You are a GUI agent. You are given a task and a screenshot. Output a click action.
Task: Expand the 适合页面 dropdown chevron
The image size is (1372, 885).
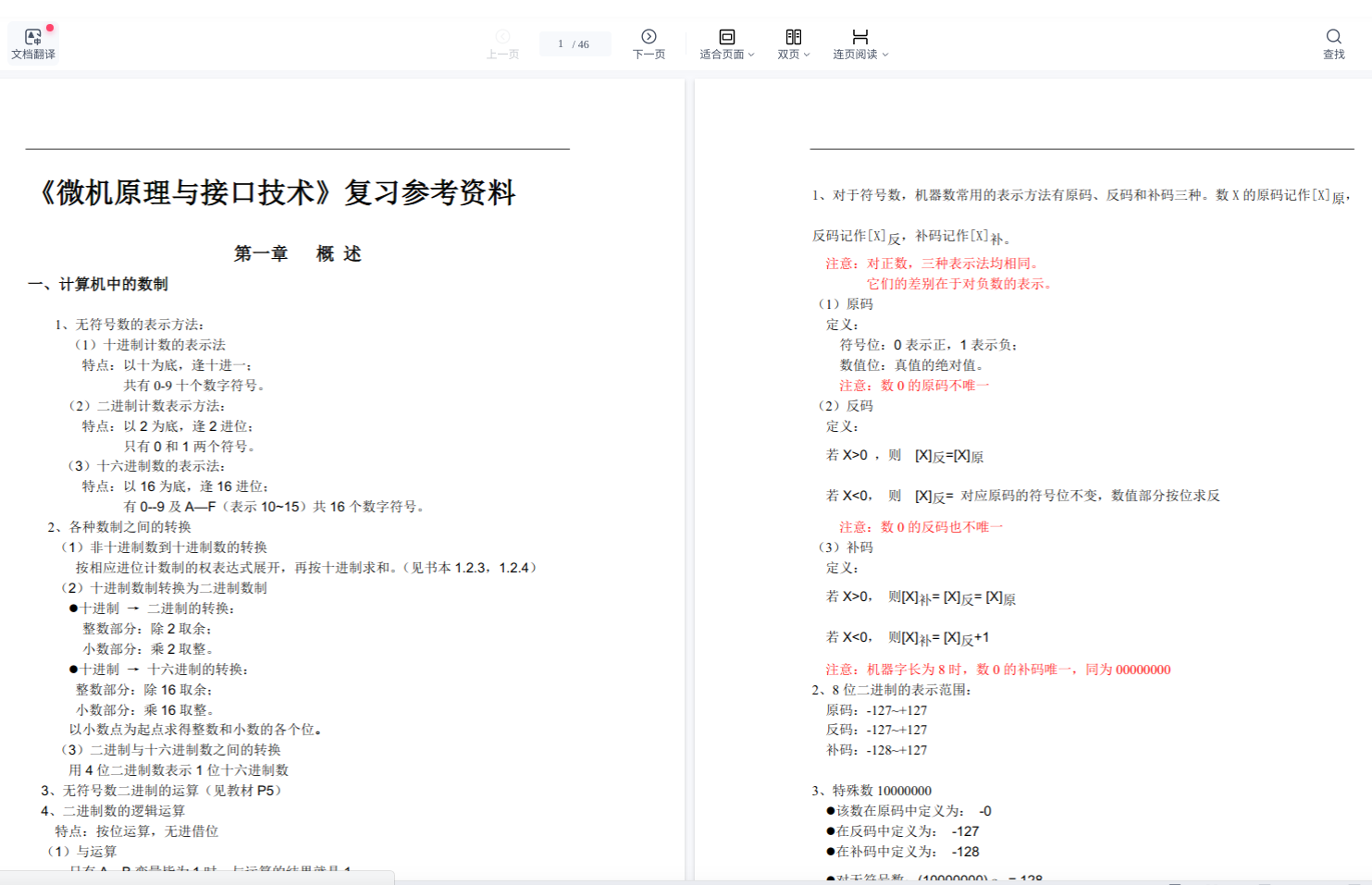(x=751, y=55)
